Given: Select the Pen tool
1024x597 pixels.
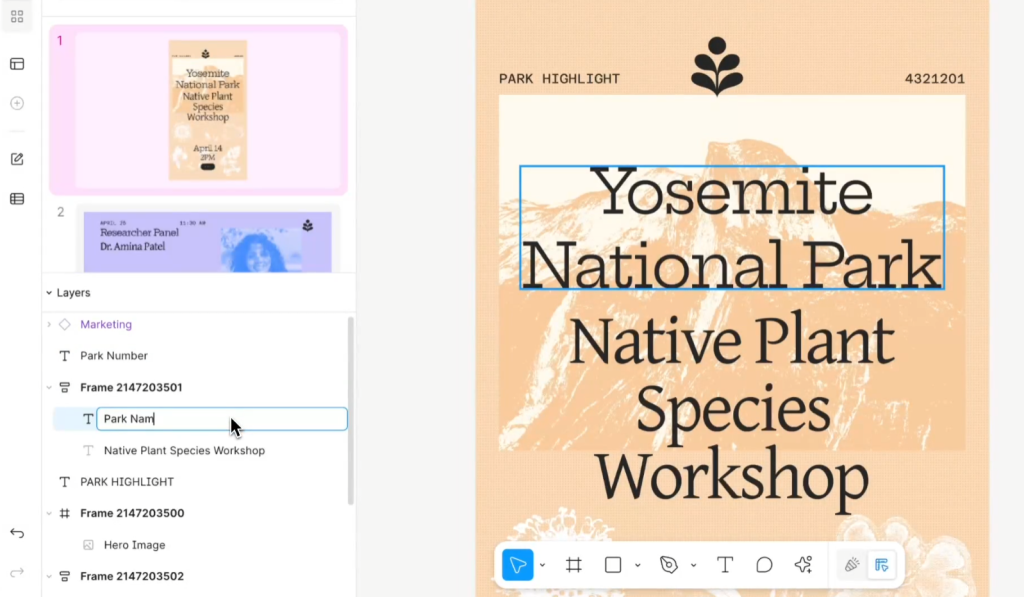Looking at the screenshot, I should coord(669,565).
